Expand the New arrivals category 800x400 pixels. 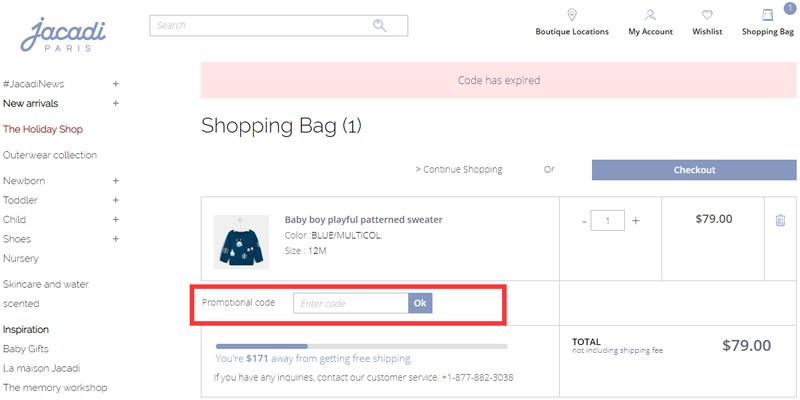pos(116,103)
